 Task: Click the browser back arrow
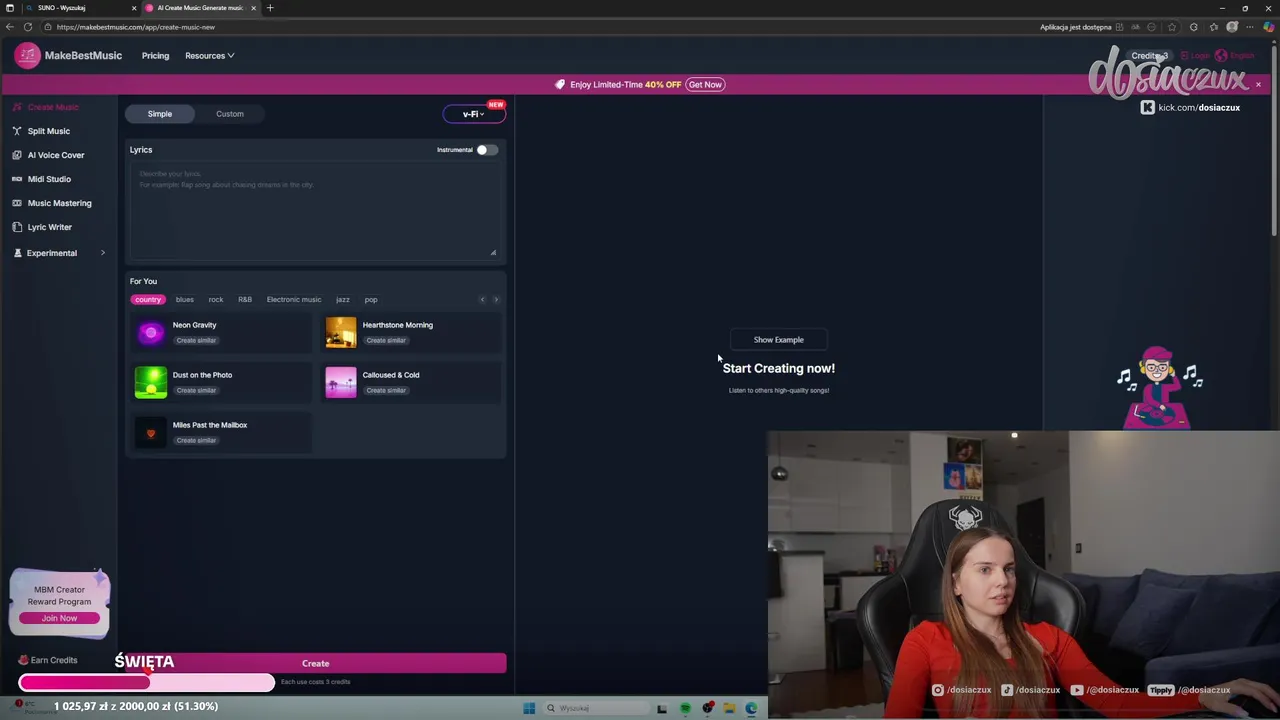click(x=10, y=27)
